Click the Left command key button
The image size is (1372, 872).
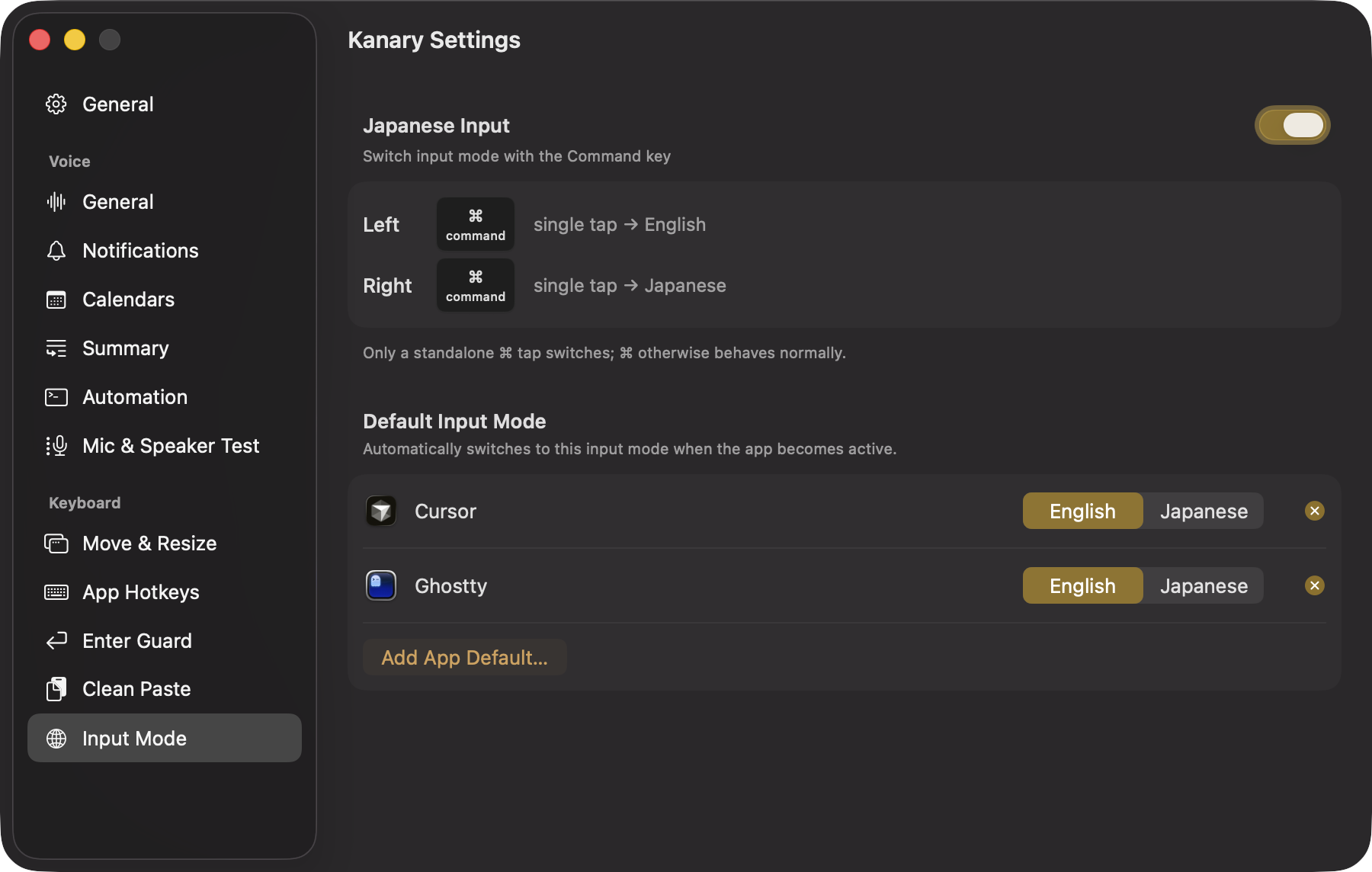[x=476, y=224]
